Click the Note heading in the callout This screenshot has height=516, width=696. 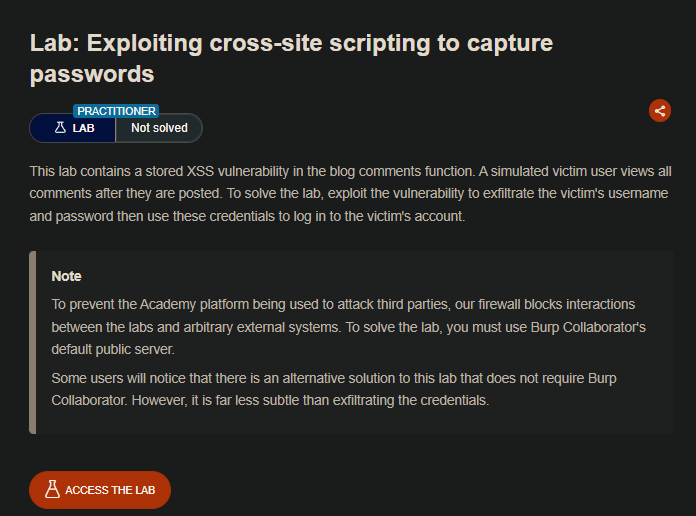(67, 276)
